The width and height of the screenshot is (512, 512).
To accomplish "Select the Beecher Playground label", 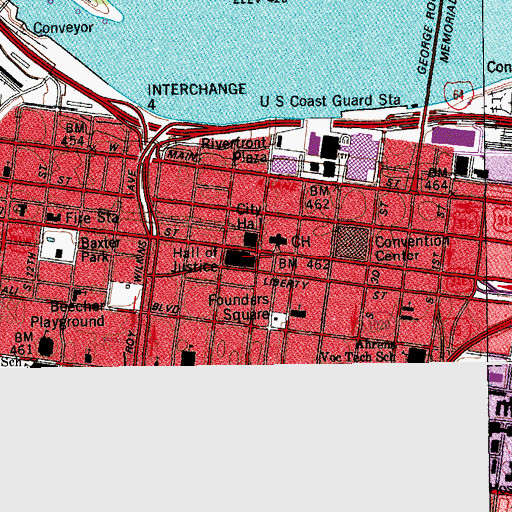I will click(68, 314).
